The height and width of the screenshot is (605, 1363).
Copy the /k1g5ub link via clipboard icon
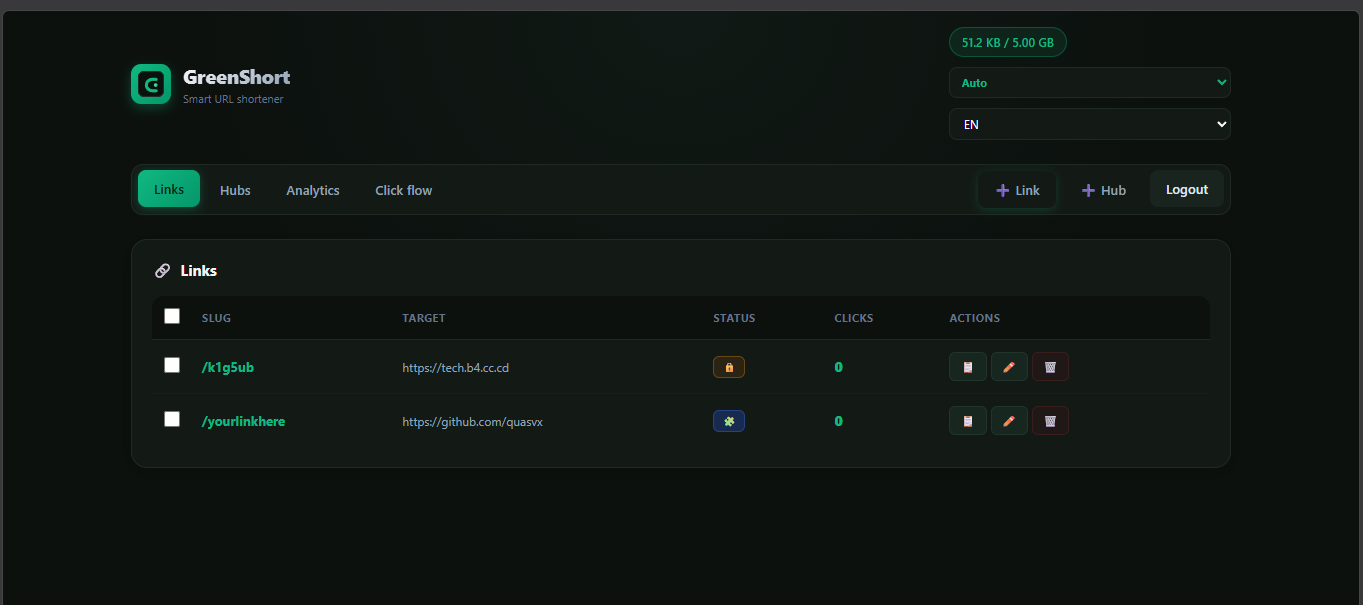(967, 367)
